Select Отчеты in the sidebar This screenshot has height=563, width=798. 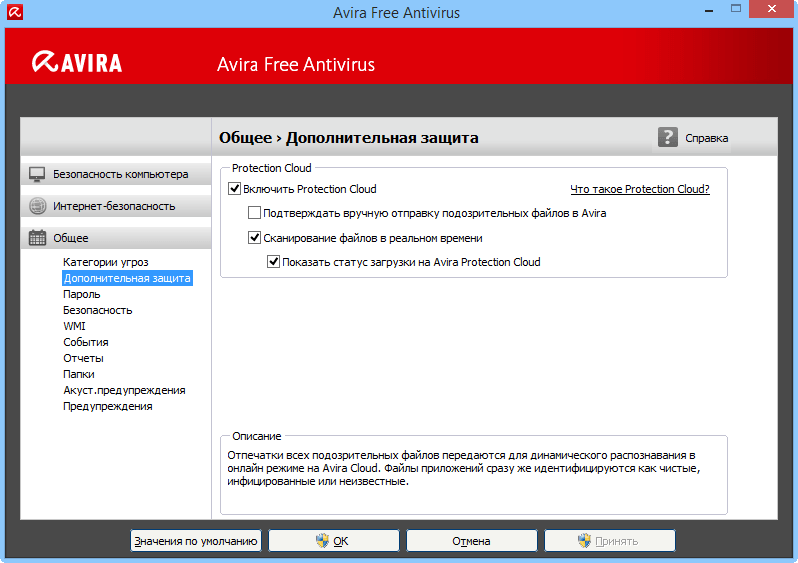(x=83, y=358)
